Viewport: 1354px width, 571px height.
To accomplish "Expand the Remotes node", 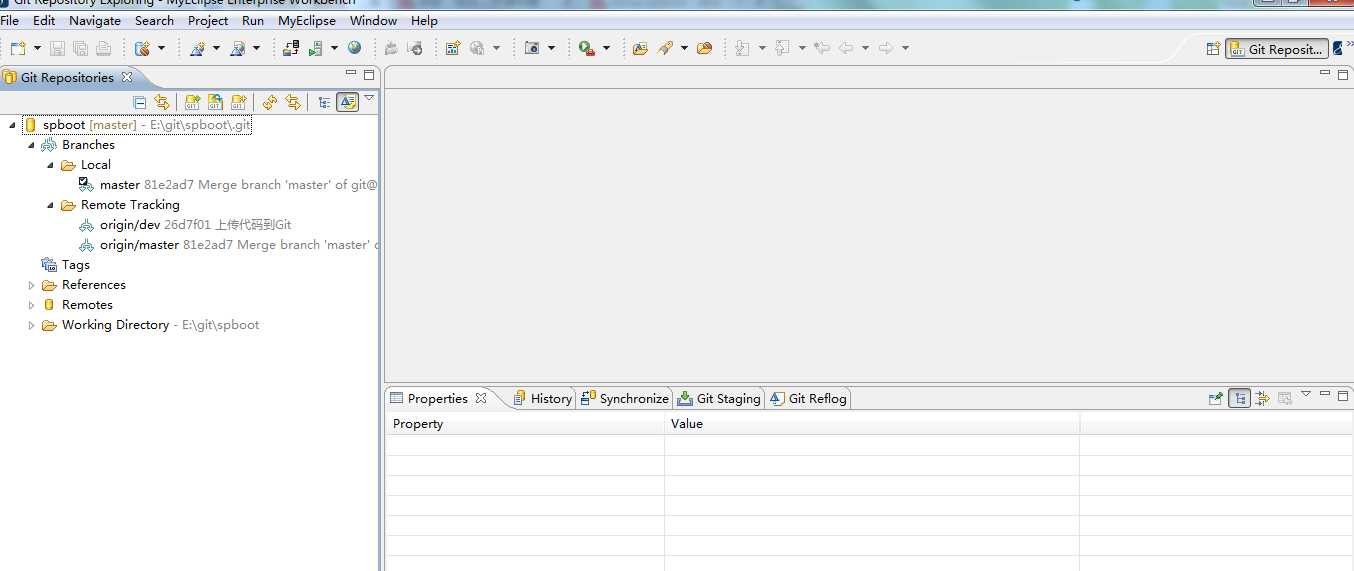I will [x=31, y=305].
